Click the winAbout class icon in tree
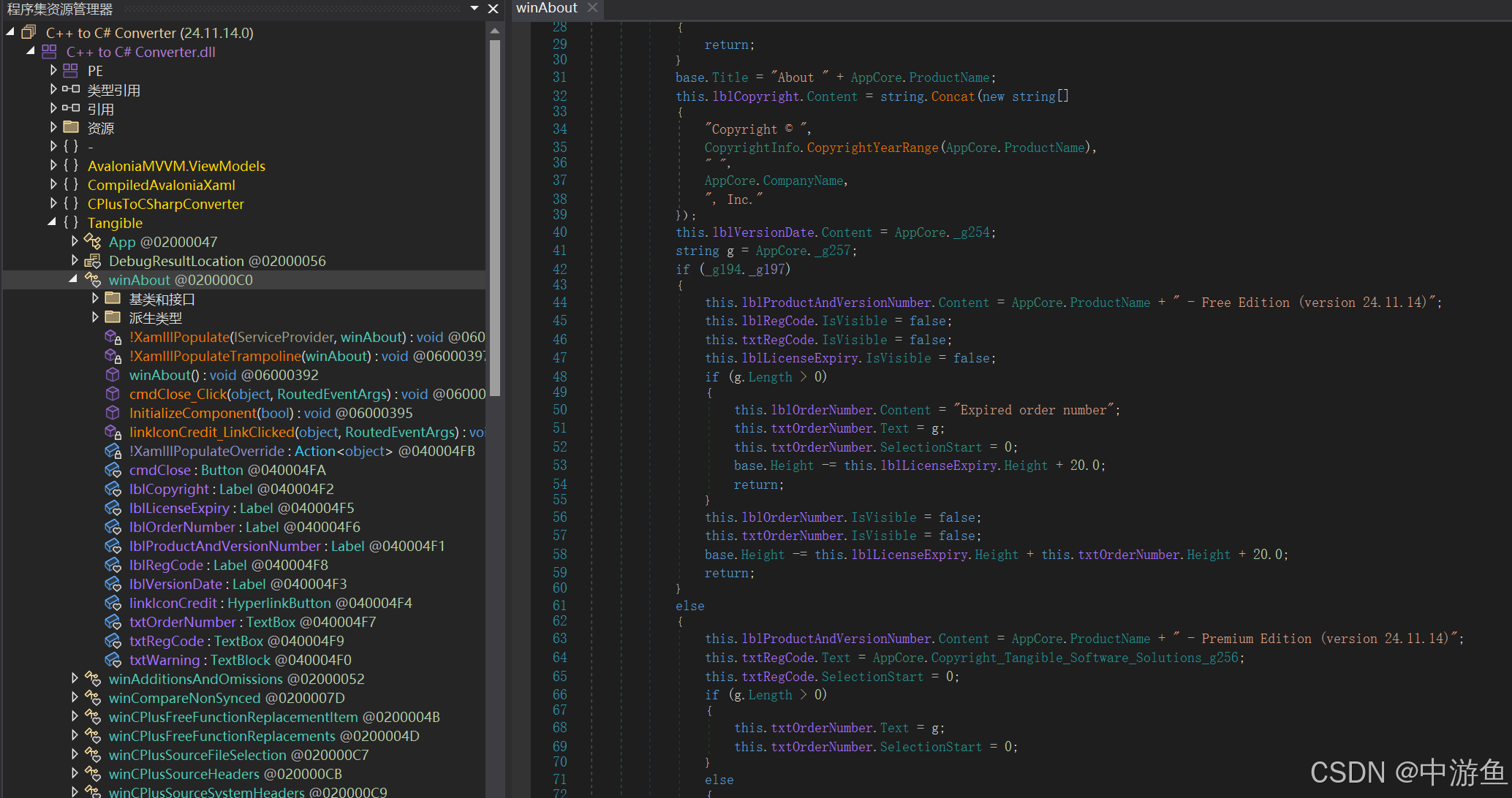Screen dimensions: 1512x798 pyautogui.click(x=93, y=280)
